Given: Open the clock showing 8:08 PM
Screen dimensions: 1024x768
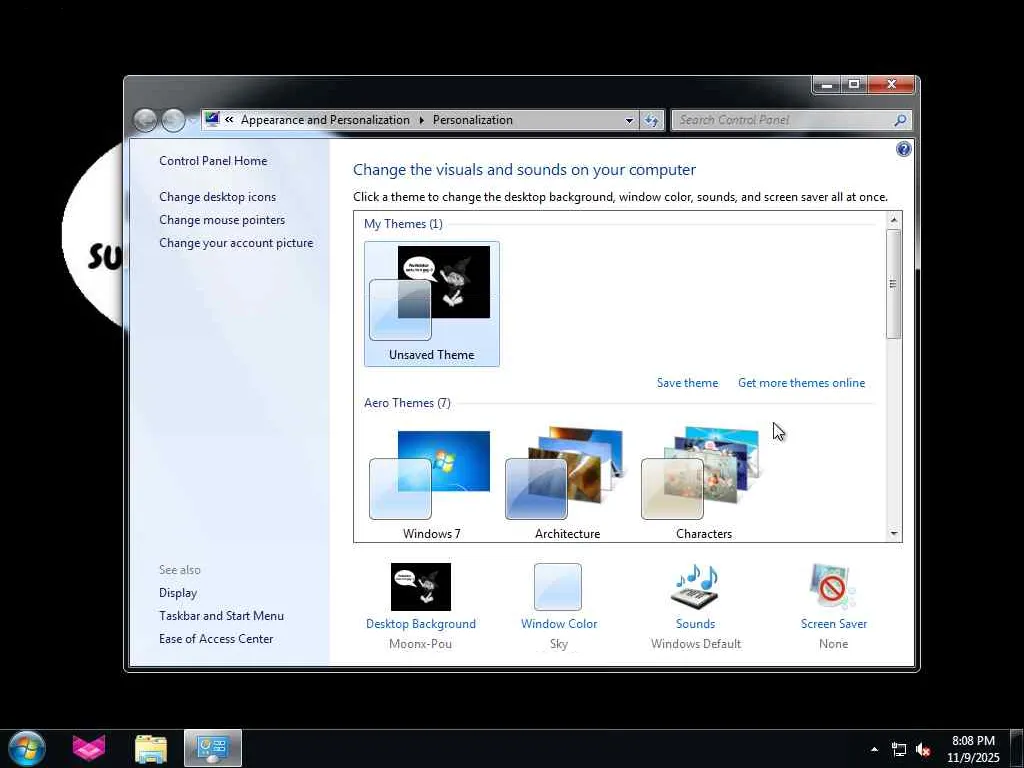Looking at the screenshot, I should [x=973, y=749].
